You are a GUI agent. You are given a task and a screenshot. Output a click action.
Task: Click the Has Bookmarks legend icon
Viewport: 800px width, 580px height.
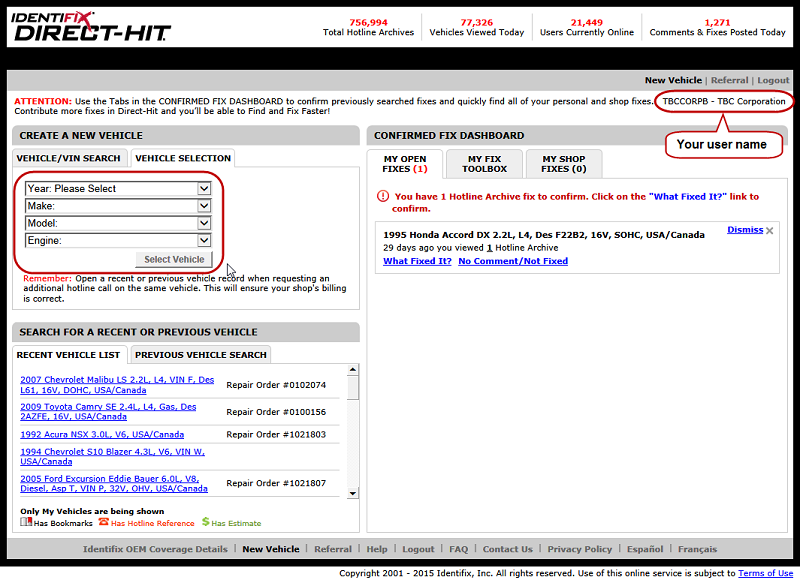26,522
